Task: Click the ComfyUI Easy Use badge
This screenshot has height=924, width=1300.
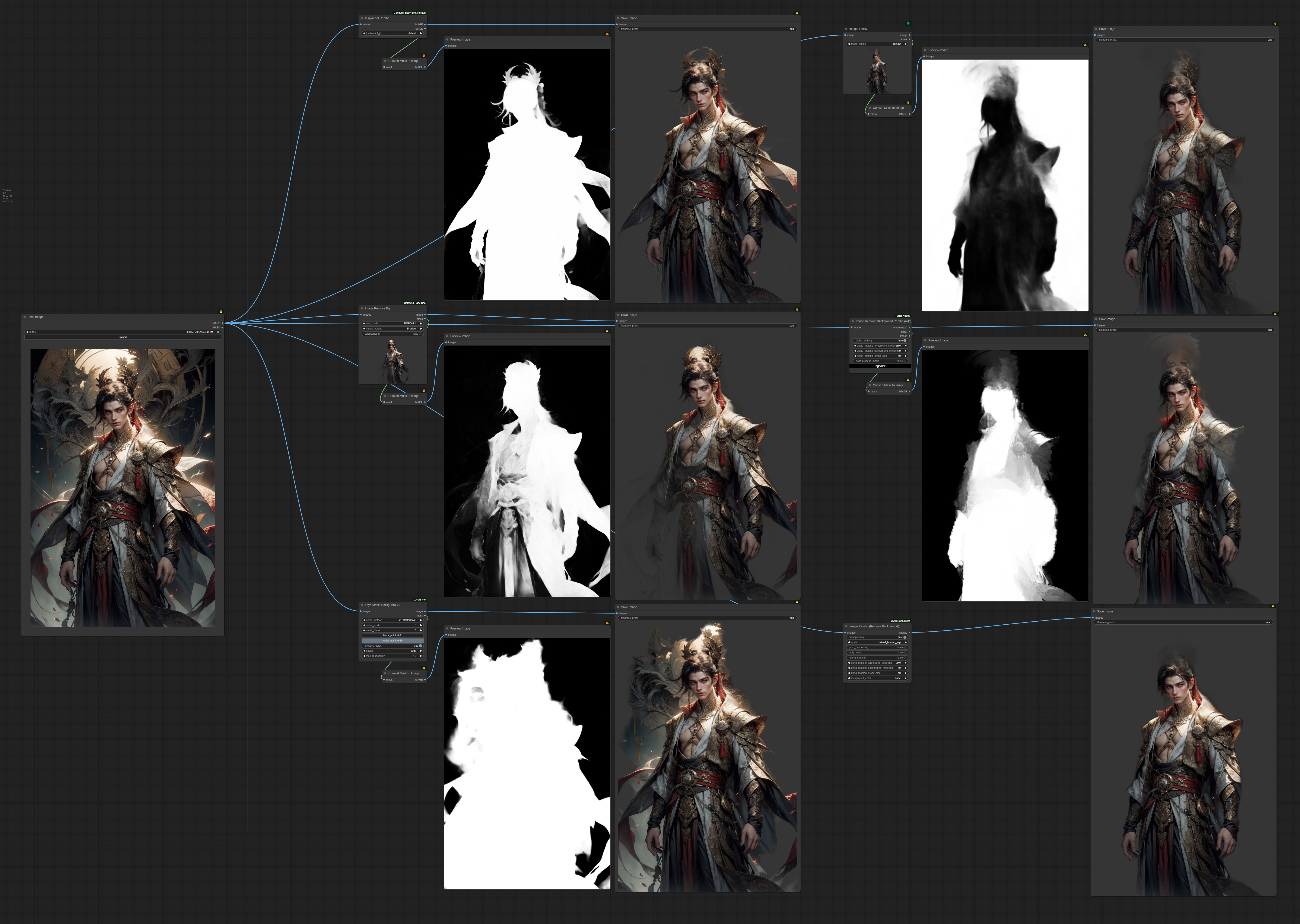Action: tap(415, 303)
